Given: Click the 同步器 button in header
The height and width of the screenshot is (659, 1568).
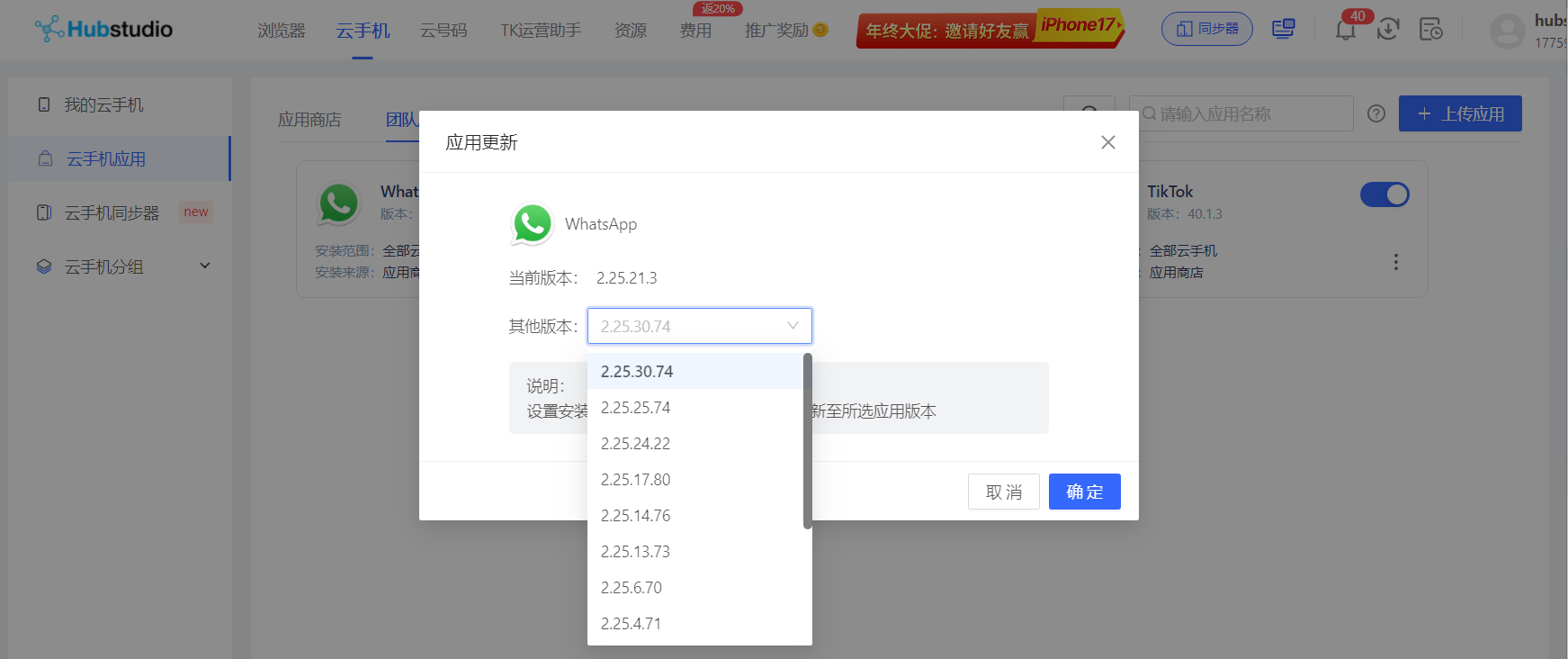Looking at the screenshot, I should point(1207,29).
